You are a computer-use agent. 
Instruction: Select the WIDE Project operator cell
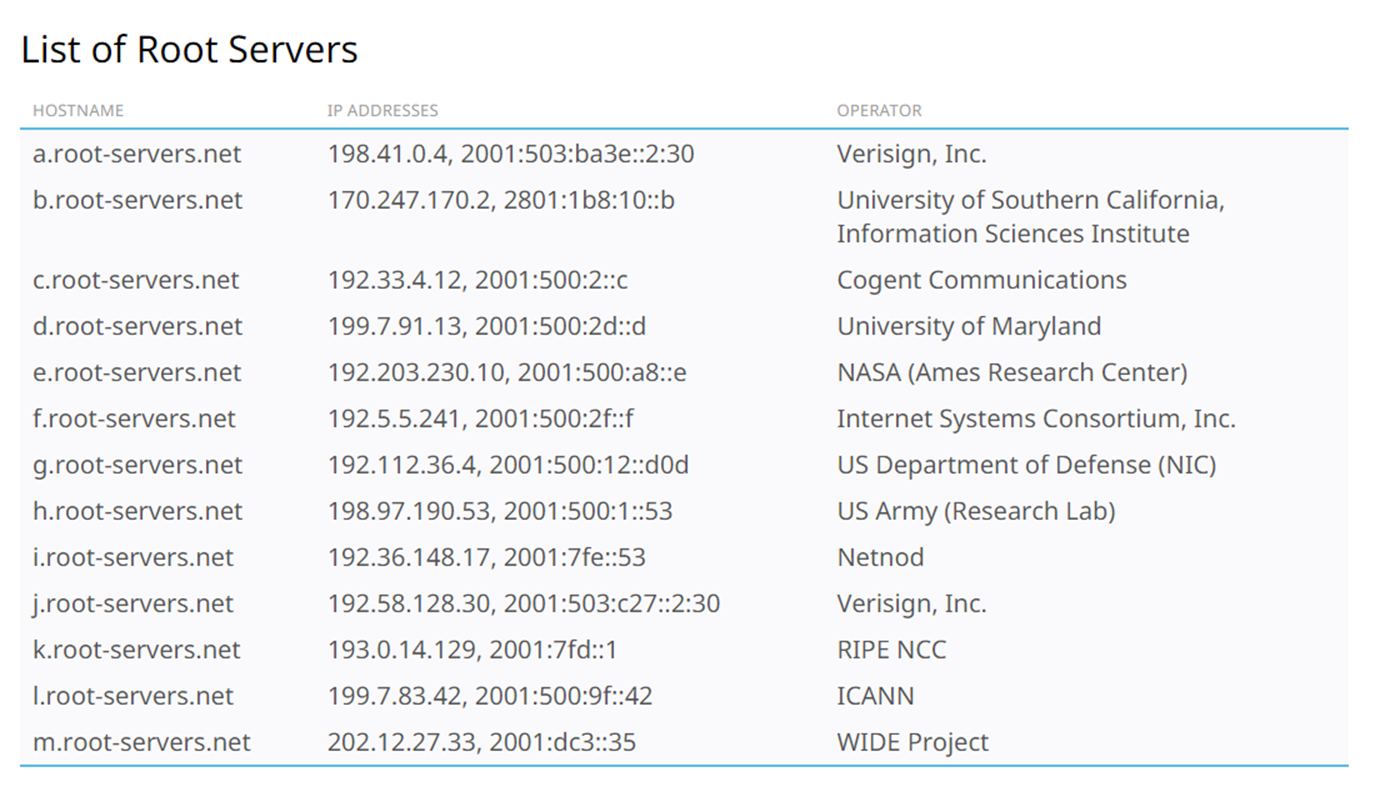point(912,742)
